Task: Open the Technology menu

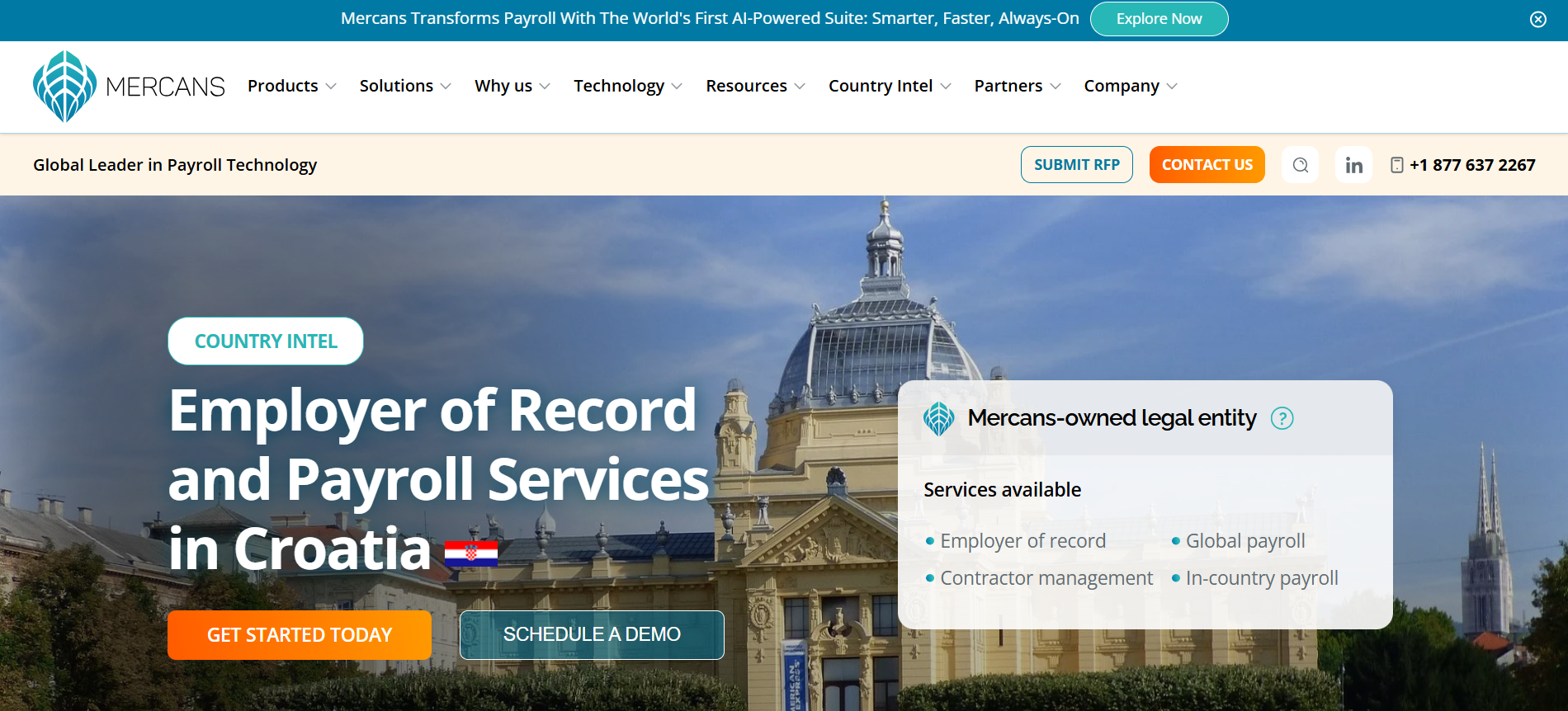Action: pyautogui.click(x=619, y=86)
